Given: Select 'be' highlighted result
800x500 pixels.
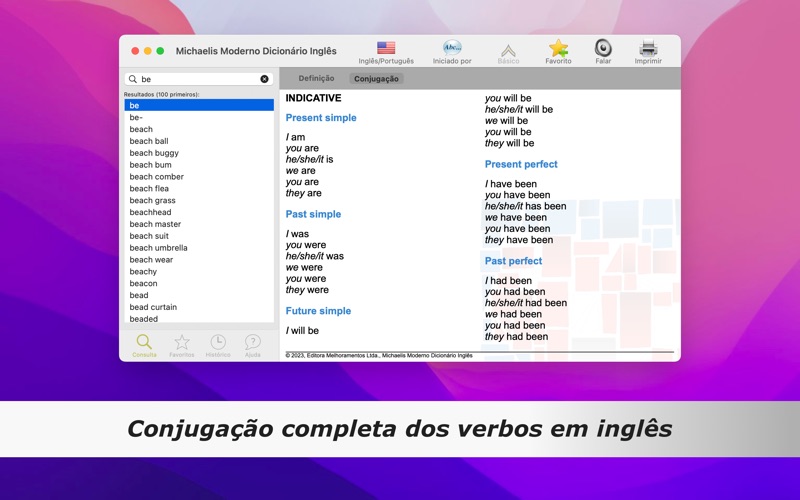Looking at the screenshot, I should (x=199, y=105).
